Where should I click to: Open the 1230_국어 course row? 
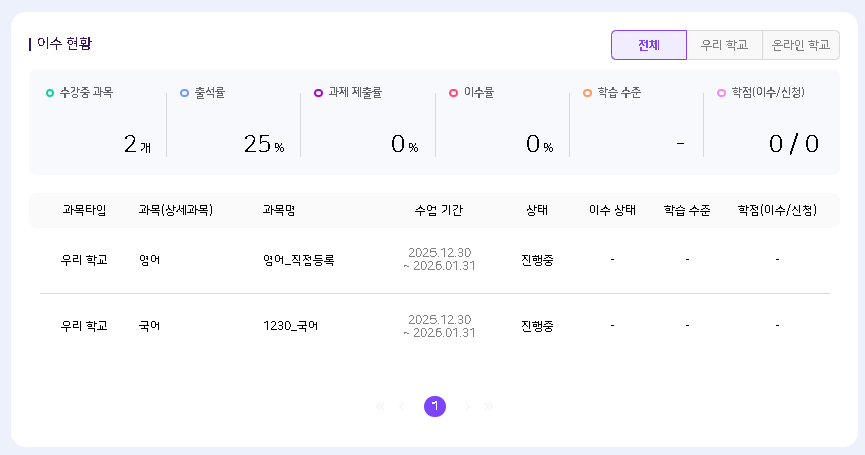[x=291, y=326]
